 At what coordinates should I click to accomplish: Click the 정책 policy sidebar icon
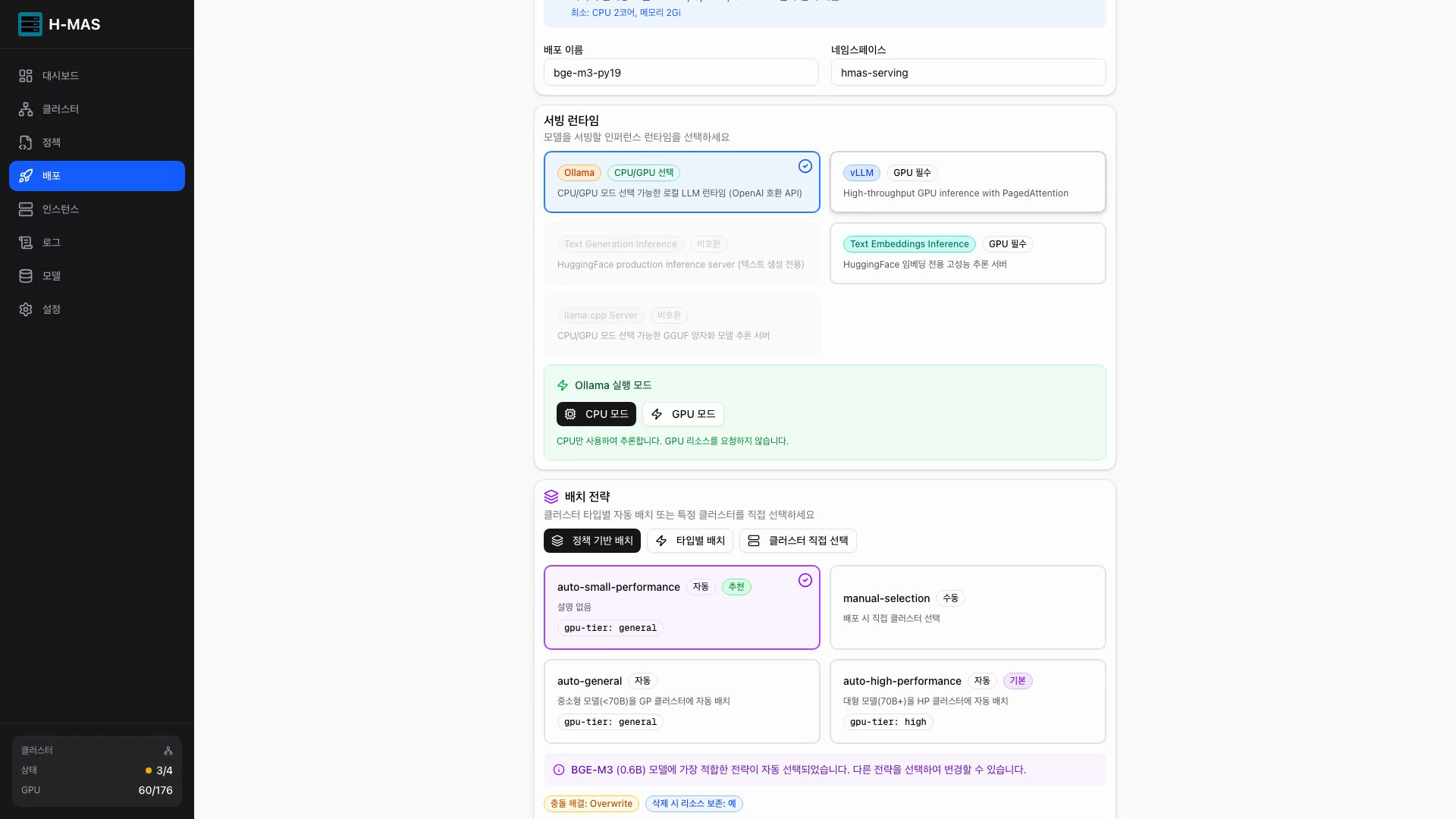point(26,143)
